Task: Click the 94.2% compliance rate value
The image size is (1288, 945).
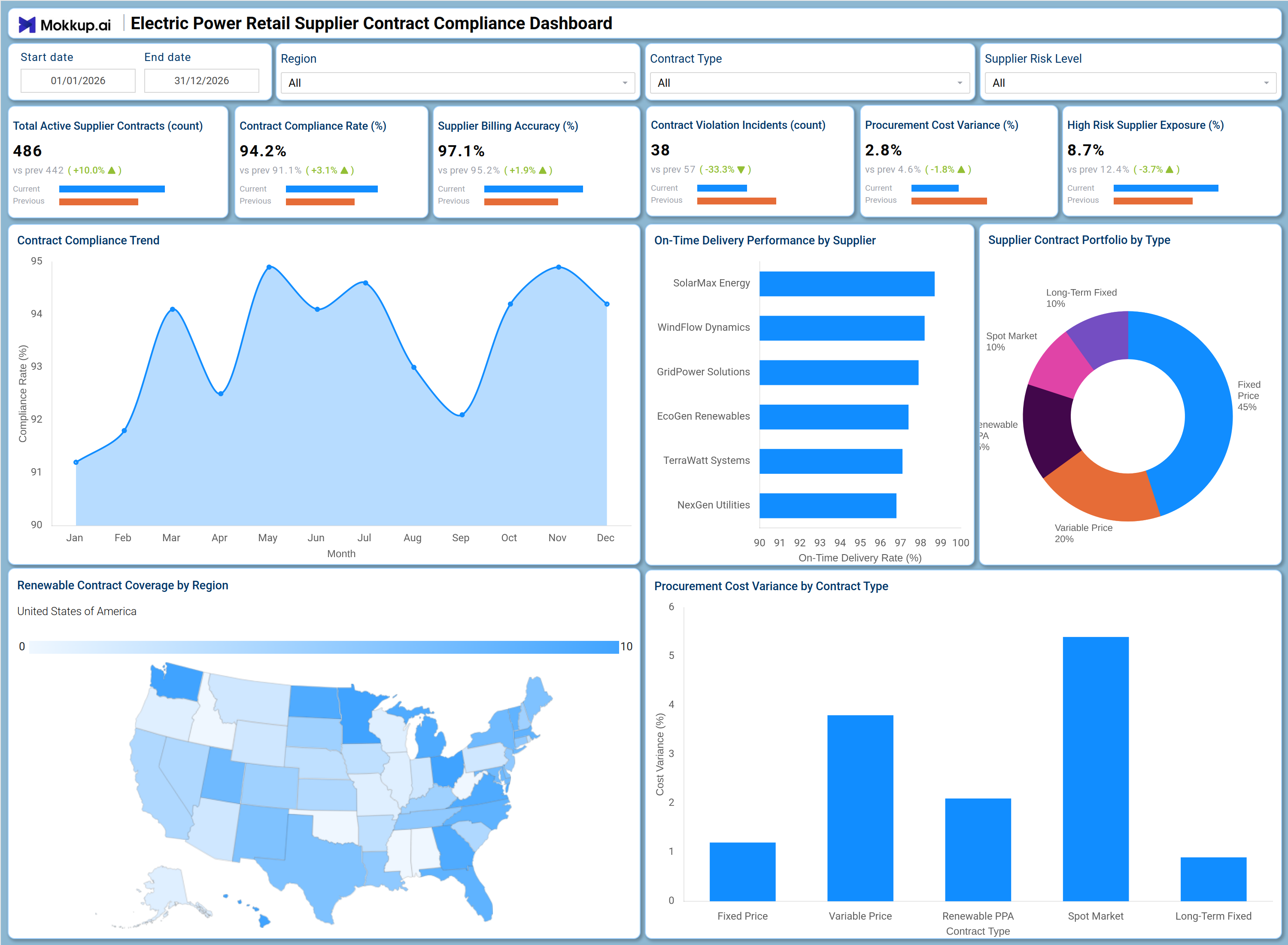Action: point(263,151)
